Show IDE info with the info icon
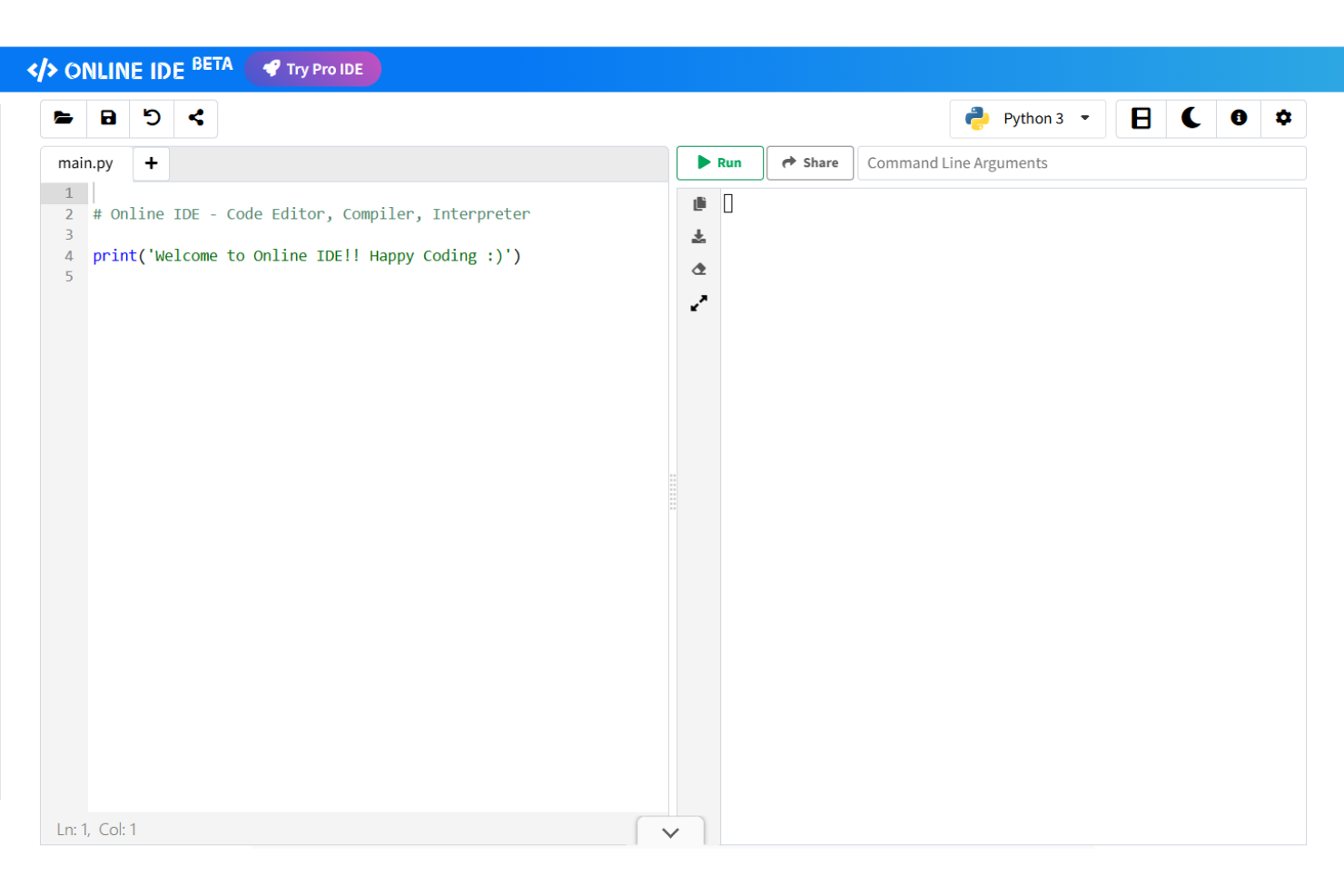Image resolution: width=1344 pixels, height=896 pixels. 1239,118
